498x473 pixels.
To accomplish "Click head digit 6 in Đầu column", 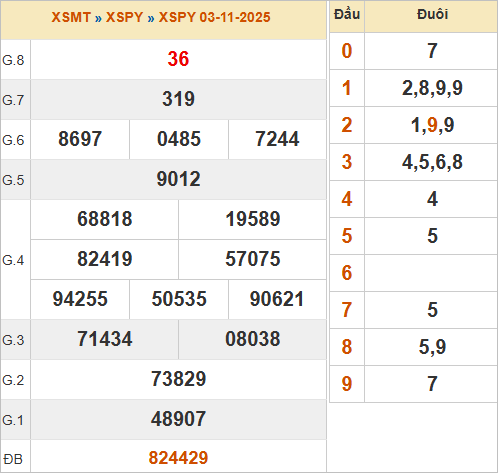I will pos(347,273).
